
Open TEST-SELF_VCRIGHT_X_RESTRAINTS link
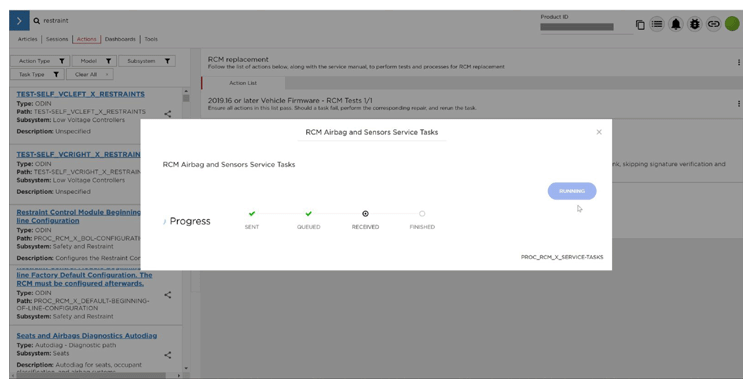79,154
